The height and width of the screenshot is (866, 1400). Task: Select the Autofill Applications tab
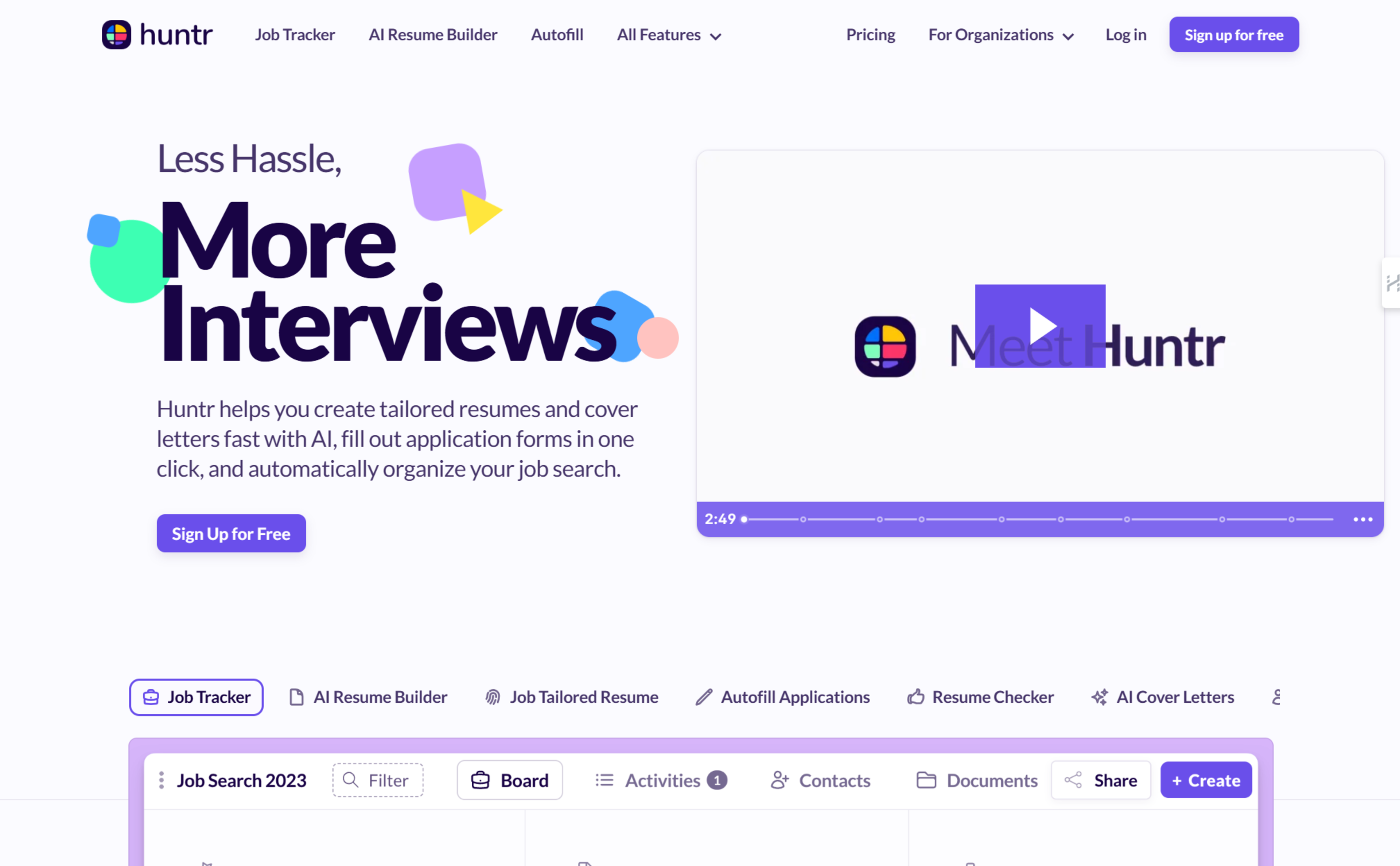coord(782,697)
